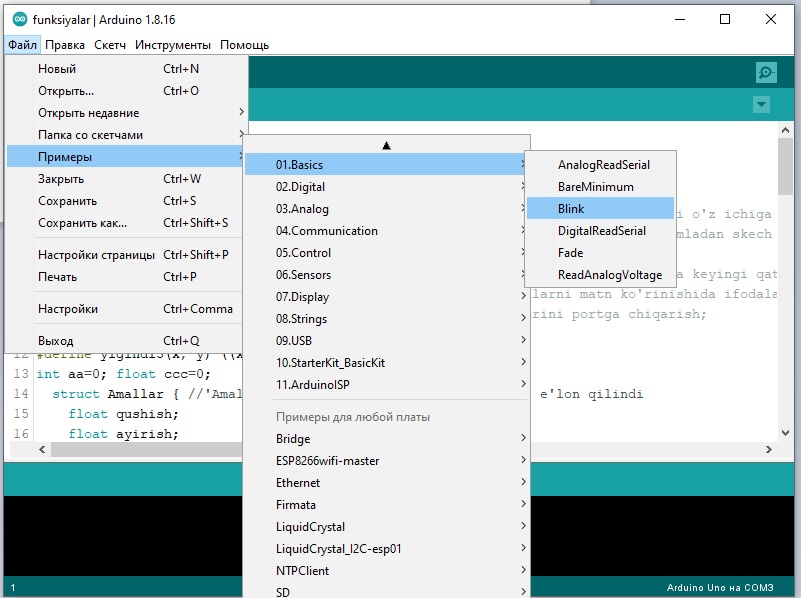This screenshot has height=598, width=801.
Task: Expand the LiquidCrystal library examples
Action: [310, 527]
